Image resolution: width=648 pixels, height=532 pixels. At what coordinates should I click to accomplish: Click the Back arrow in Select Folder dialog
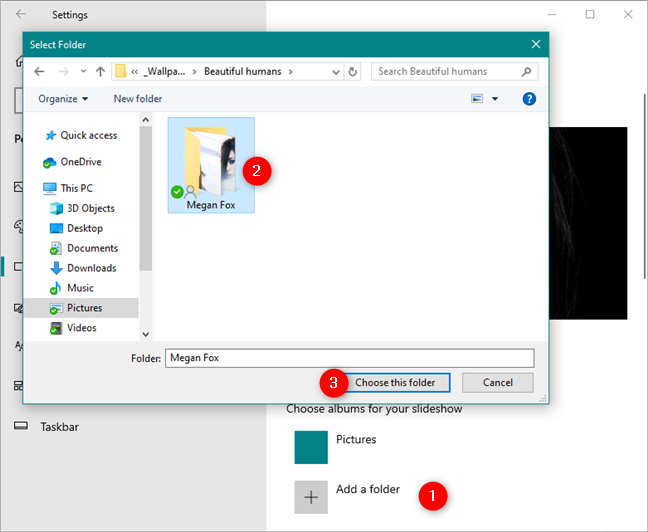click(39, 72)
